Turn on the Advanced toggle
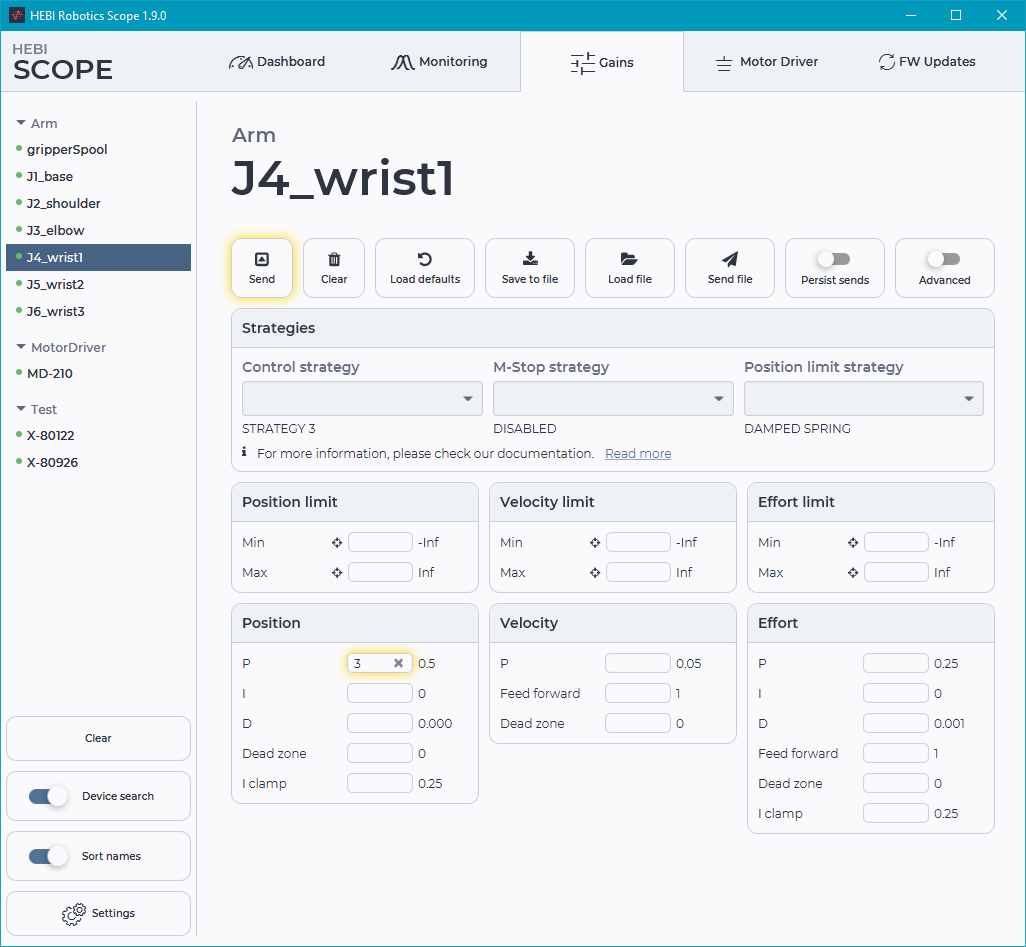 tap(944, 259)
